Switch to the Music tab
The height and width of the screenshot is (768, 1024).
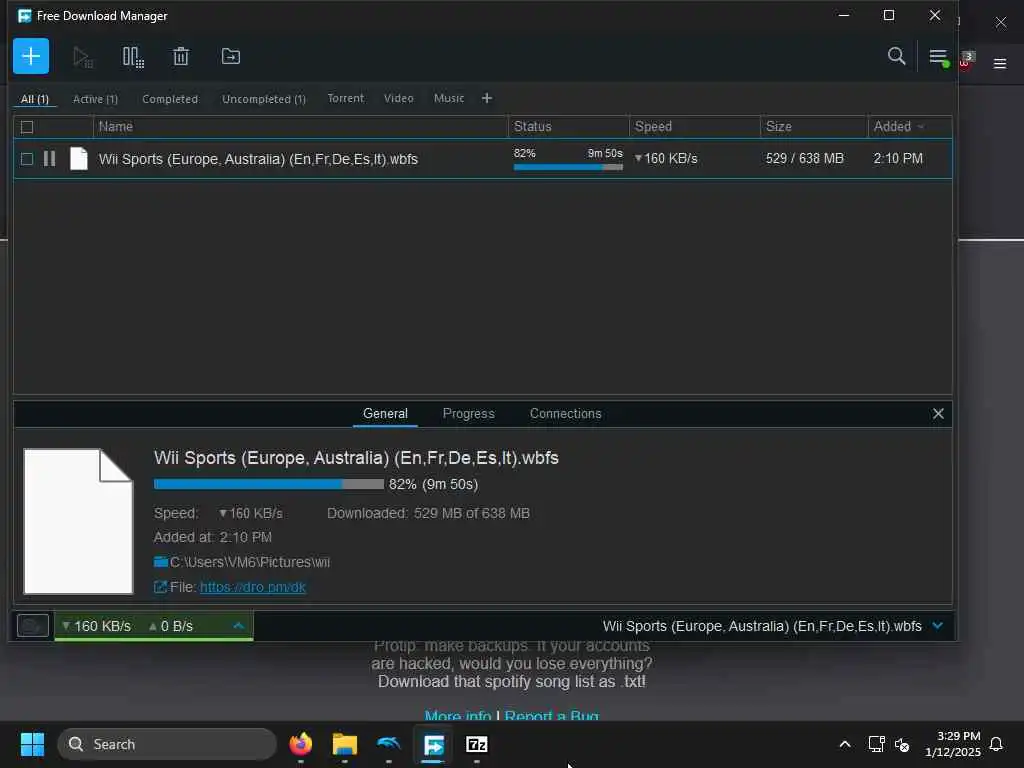[x=449, y=99]
